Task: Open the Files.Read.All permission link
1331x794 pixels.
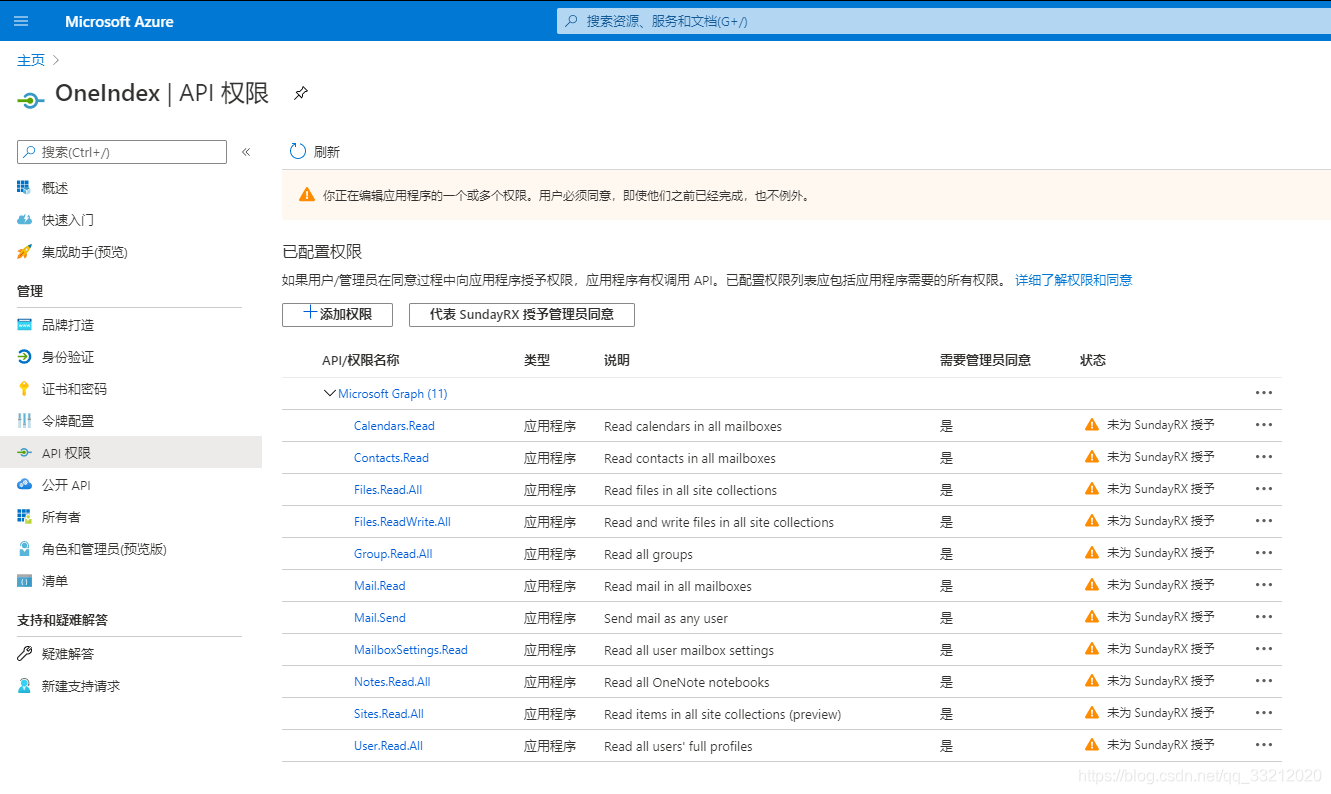Action: pos(388,490)
